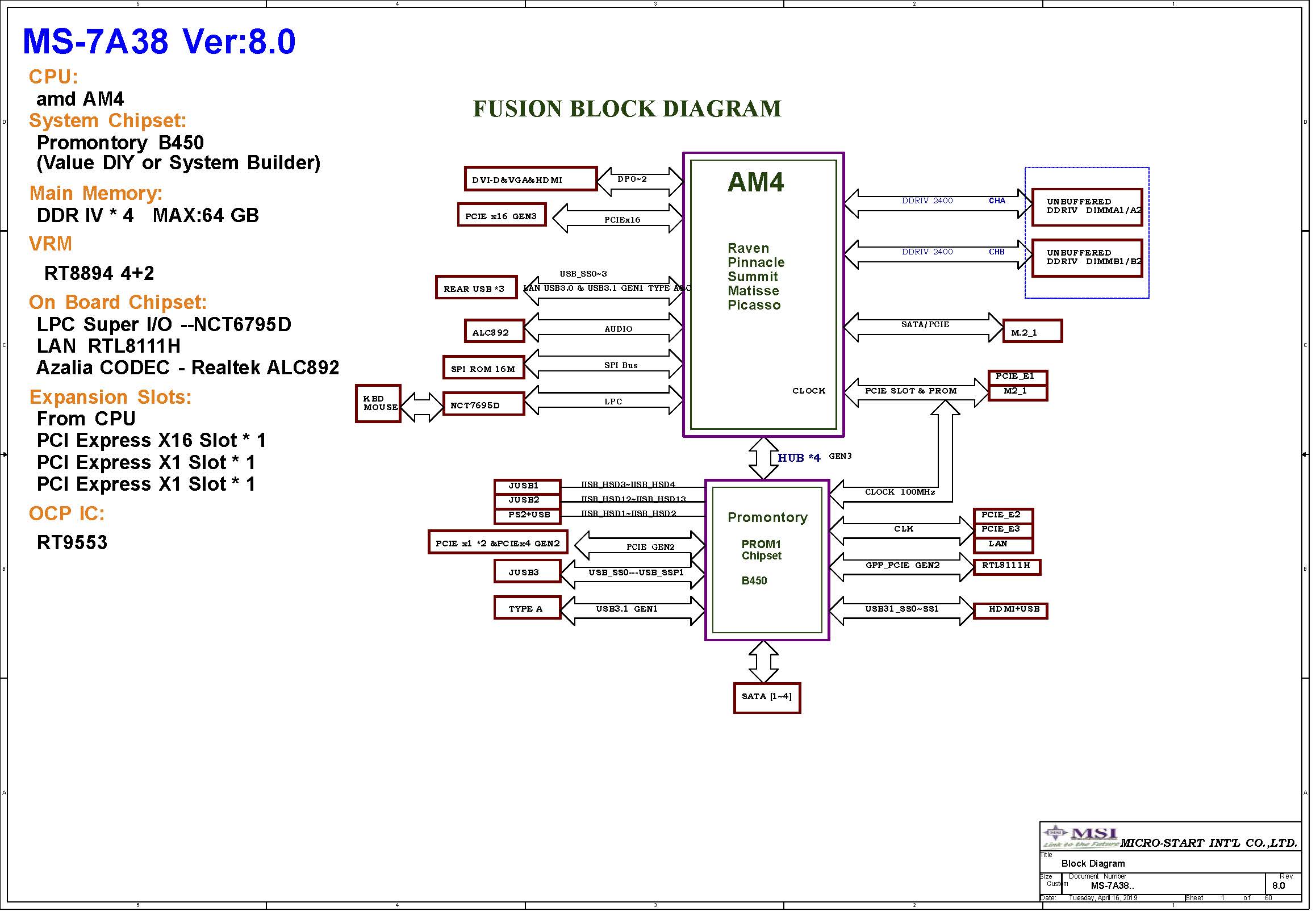
Task: Select the "SPI ROM 16M" block
Action: coord(483,367)
